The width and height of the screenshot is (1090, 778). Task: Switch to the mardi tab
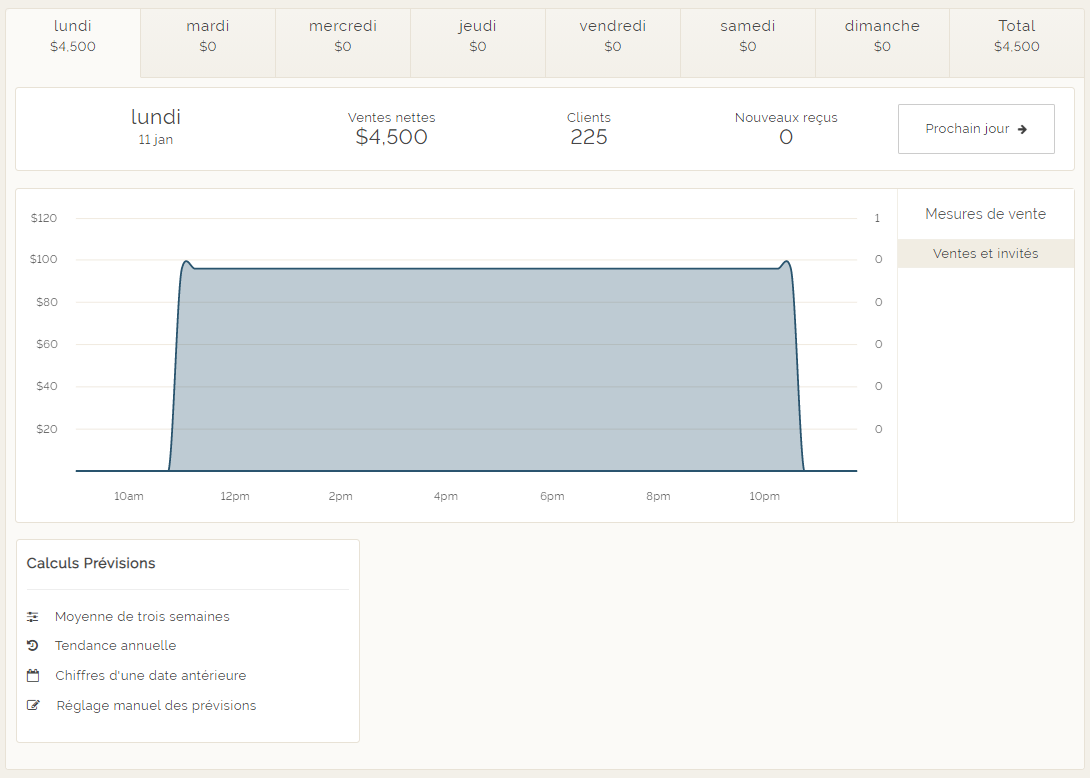click(x=208, y=36)
